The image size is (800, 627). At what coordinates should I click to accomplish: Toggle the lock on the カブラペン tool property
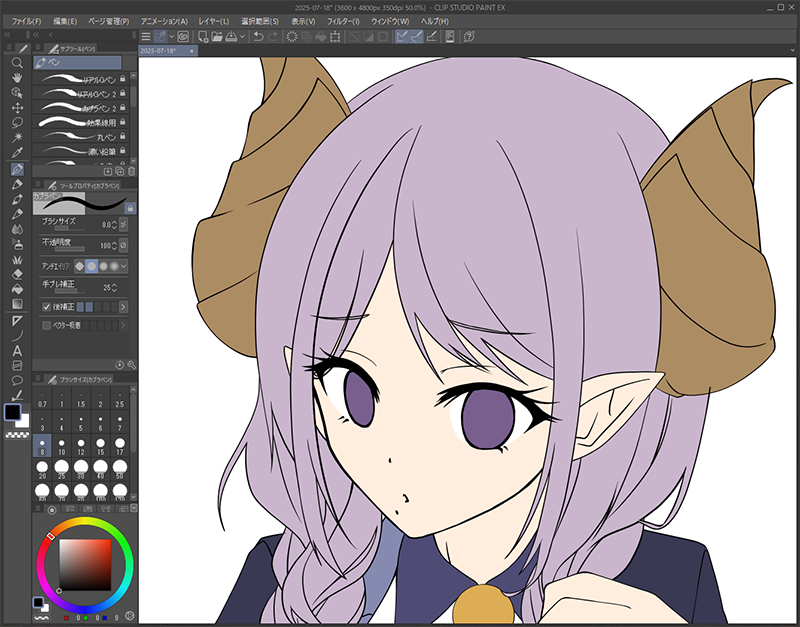(130, 208)
